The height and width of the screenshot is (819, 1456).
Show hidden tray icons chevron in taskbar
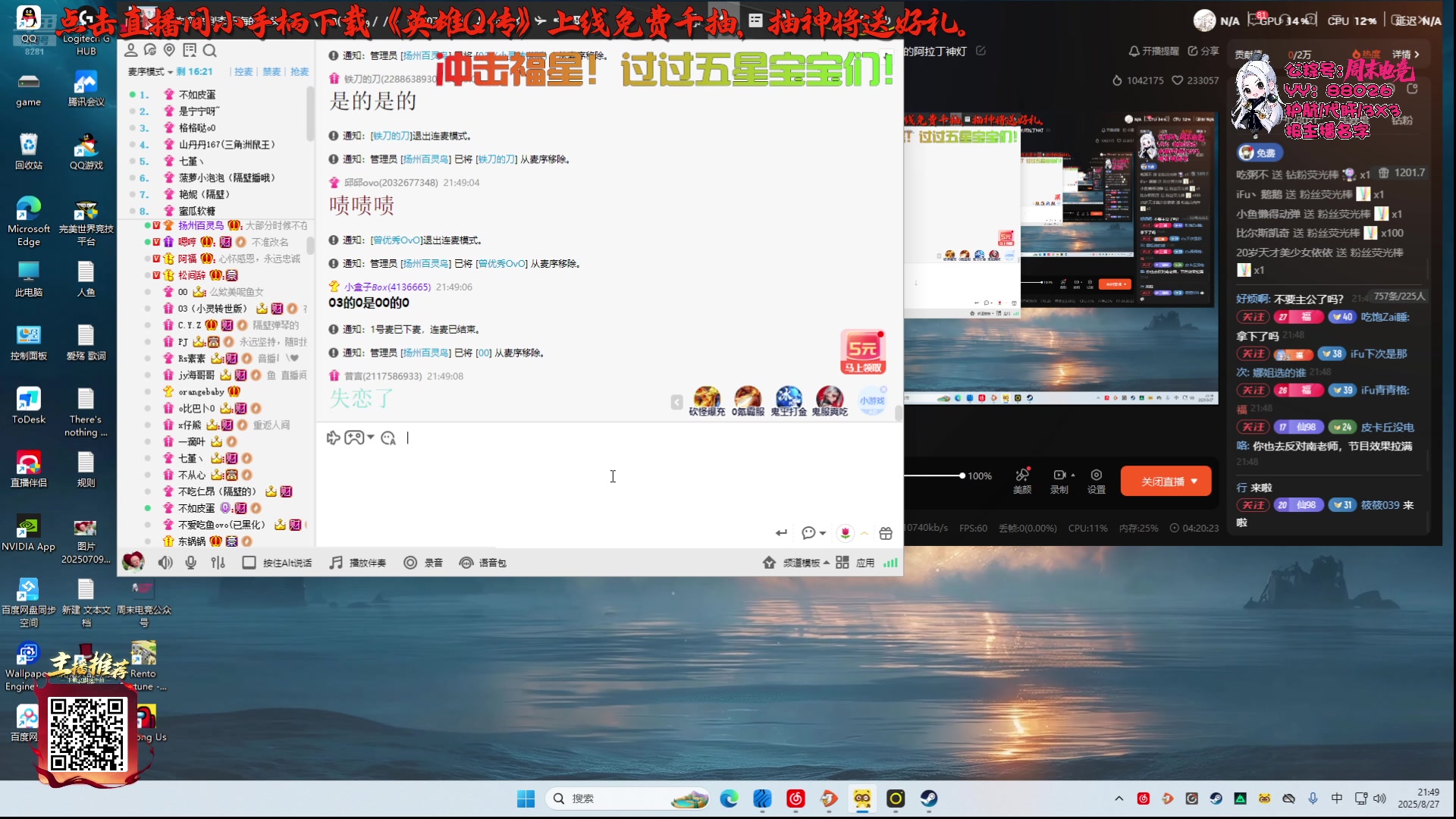coord(1119,799)
